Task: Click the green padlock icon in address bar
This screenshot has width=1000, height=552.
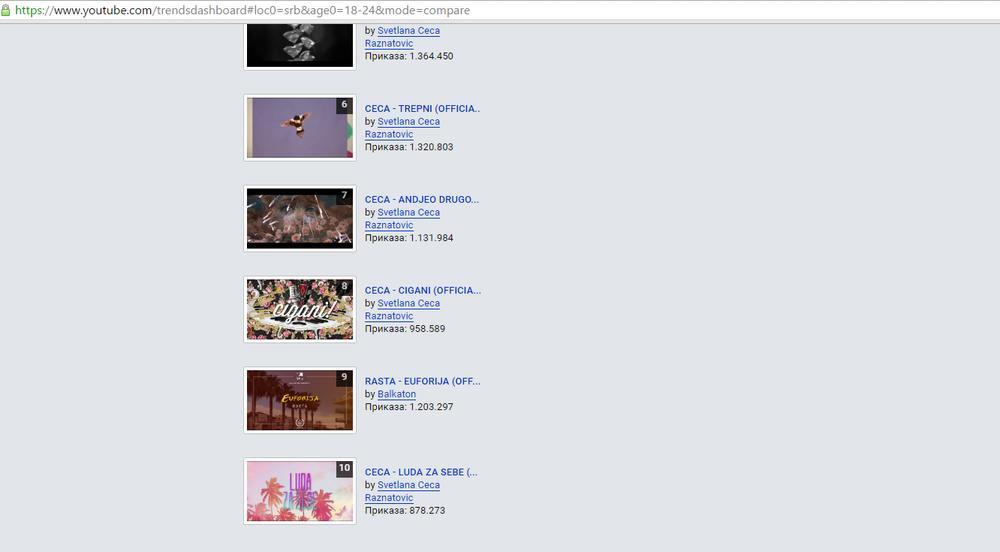Action: (x=6, y=10)
